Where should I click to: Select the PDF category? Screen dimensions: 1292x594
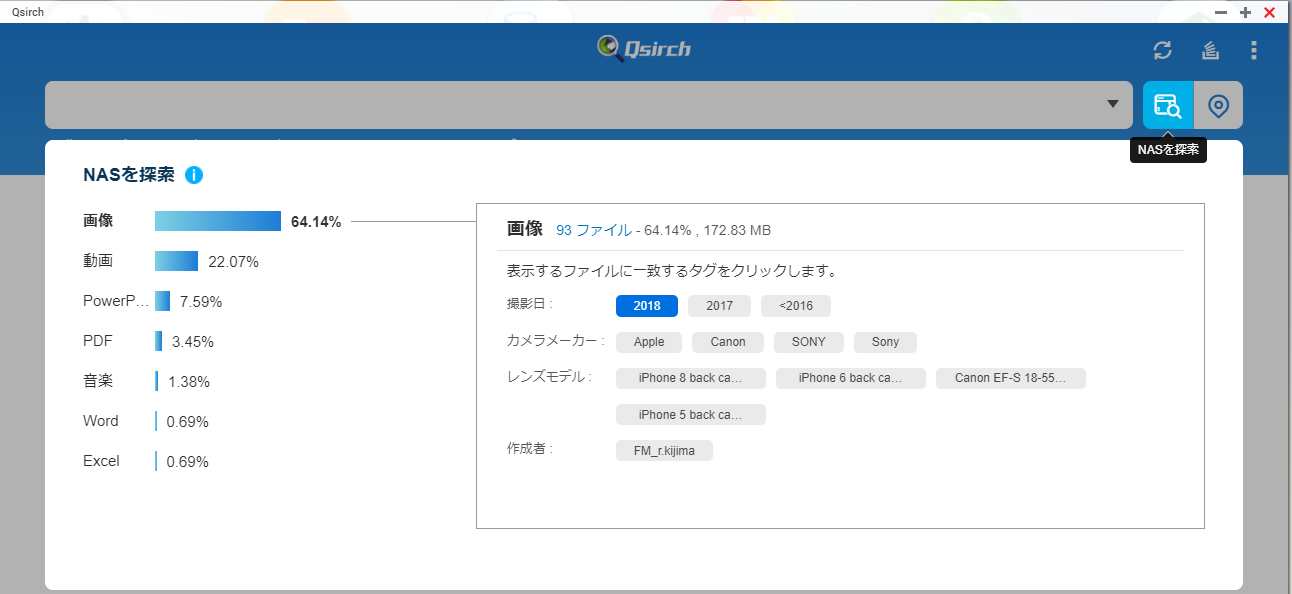pyautogui.click(x=98, y=341)
